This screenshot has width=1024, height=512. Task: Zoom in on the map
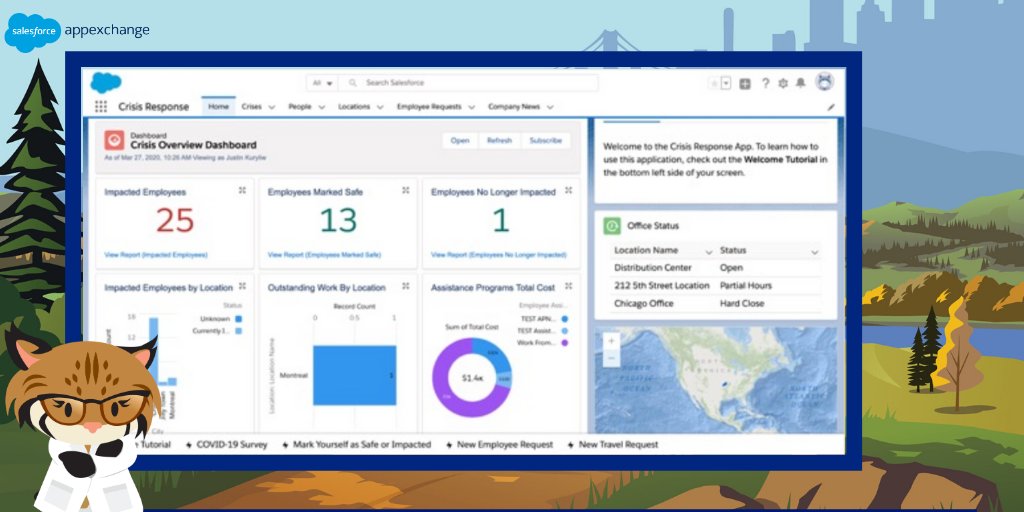(611, 341)
